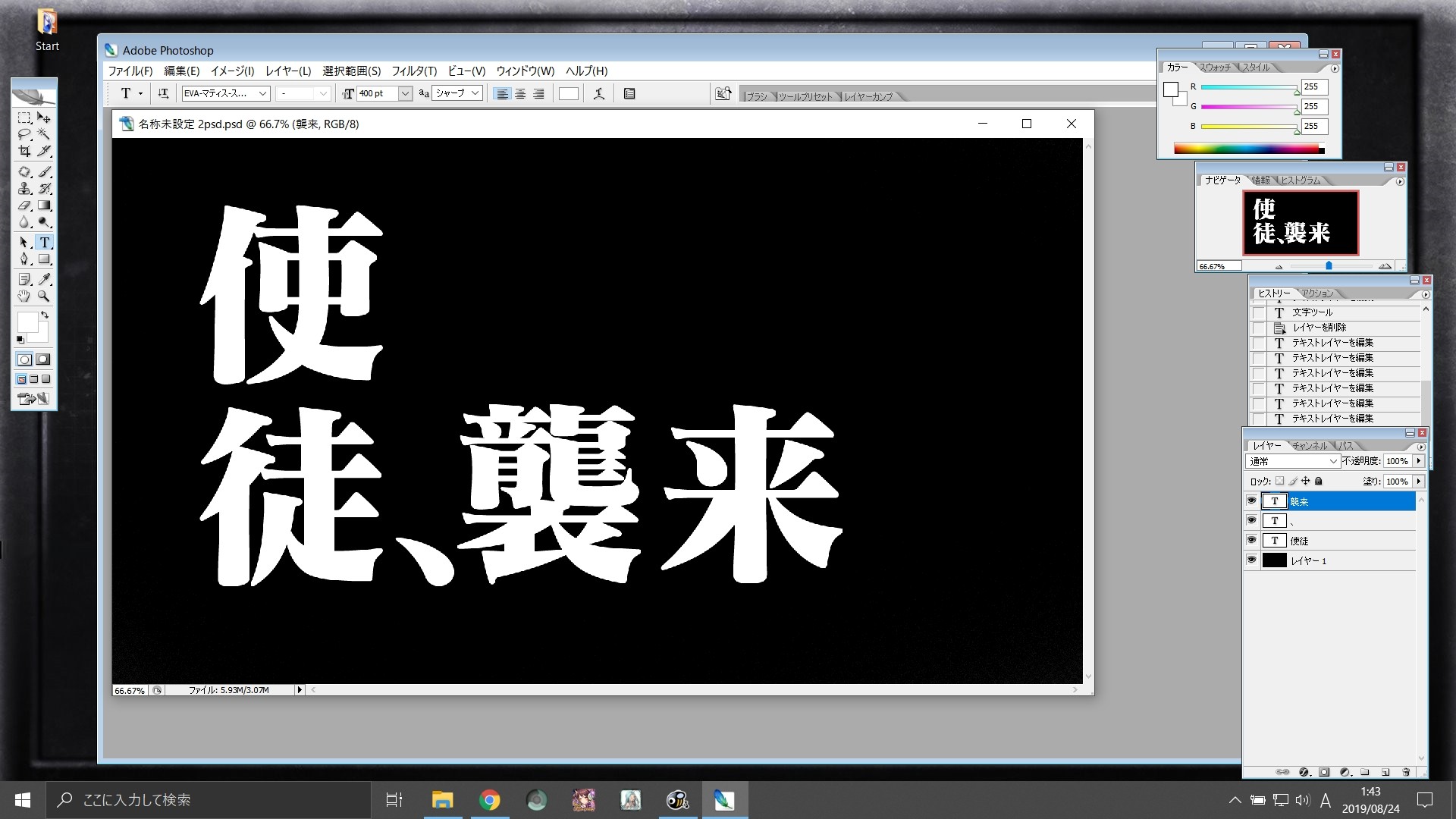Click the color spectrum ramp in Color panel
This screenshot has width=1456, height=819.
[1249, 149]
